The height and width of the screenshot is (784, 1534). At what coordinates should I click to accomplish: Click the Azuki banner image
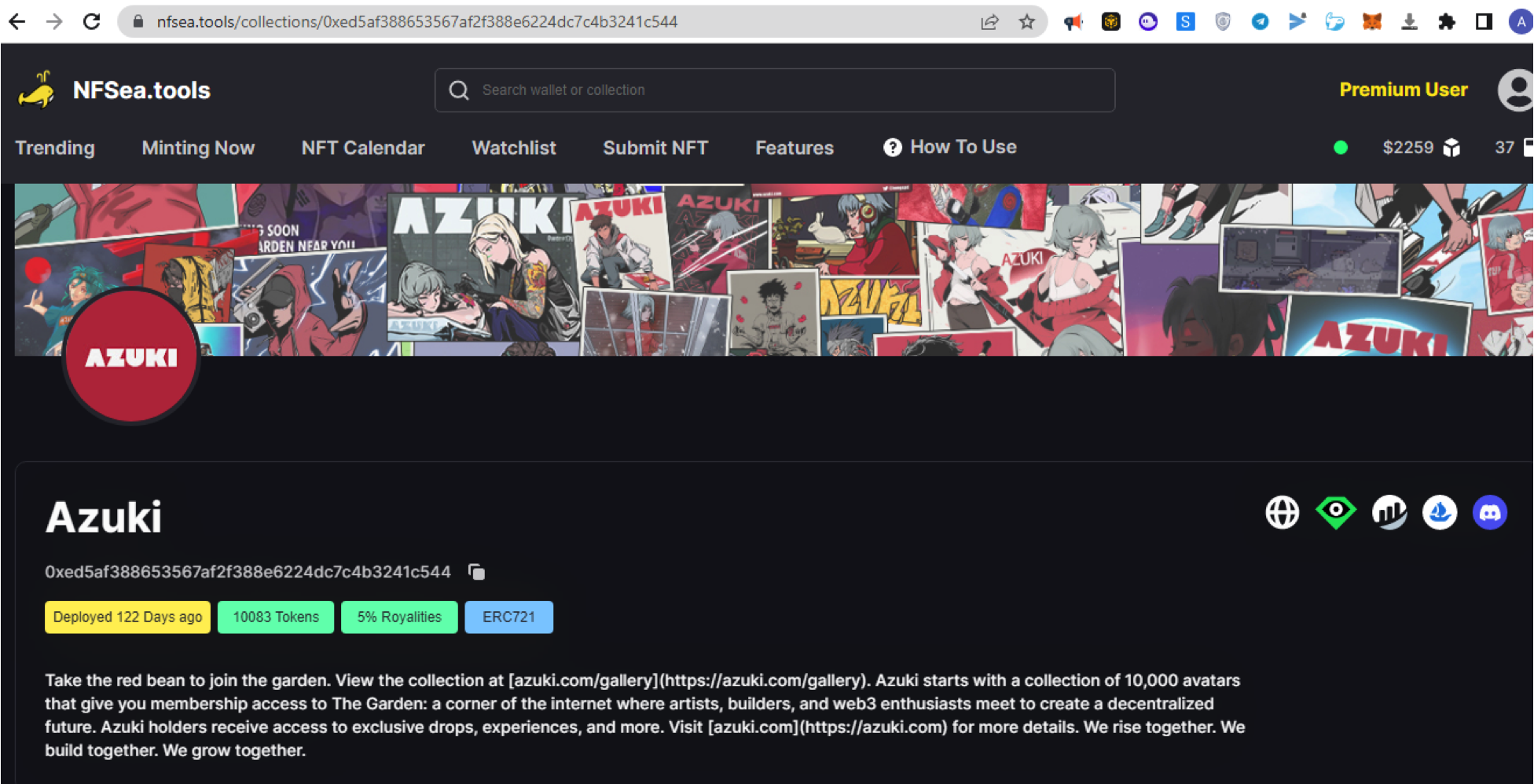(x=773, y=269)
